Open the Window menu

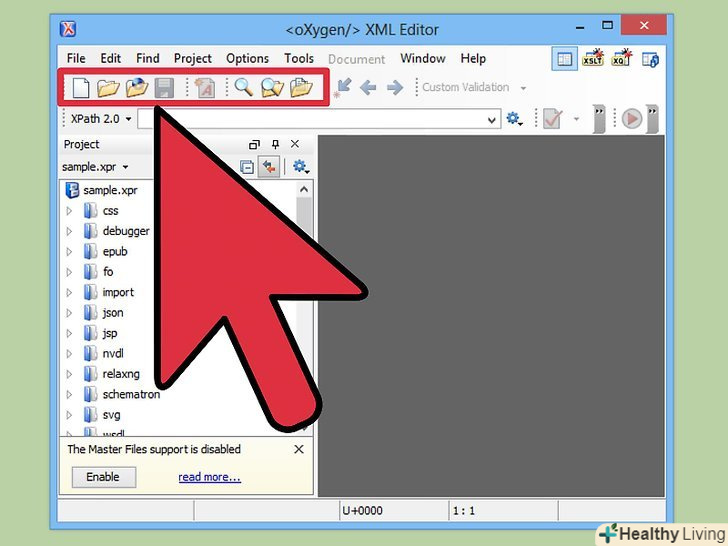tap(423, 58)
